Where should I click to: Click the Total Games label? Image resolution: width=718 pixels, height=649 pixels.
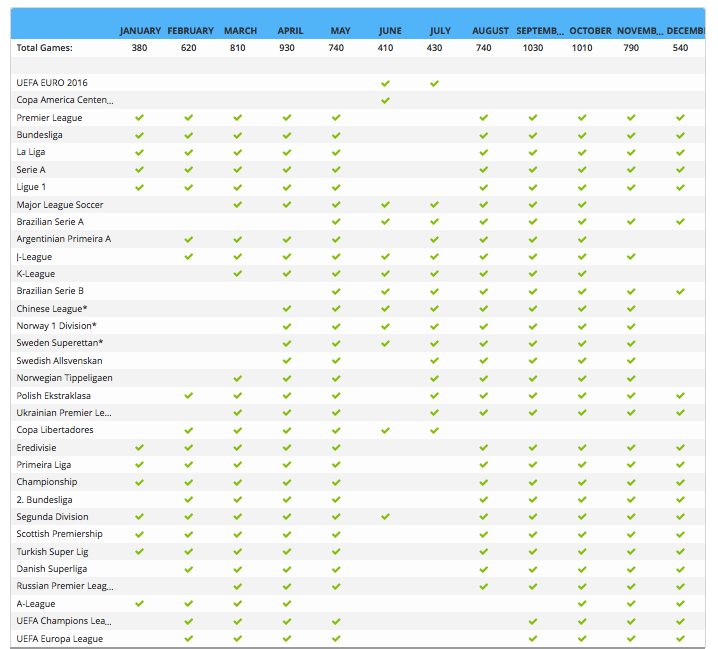pos(44,48)
